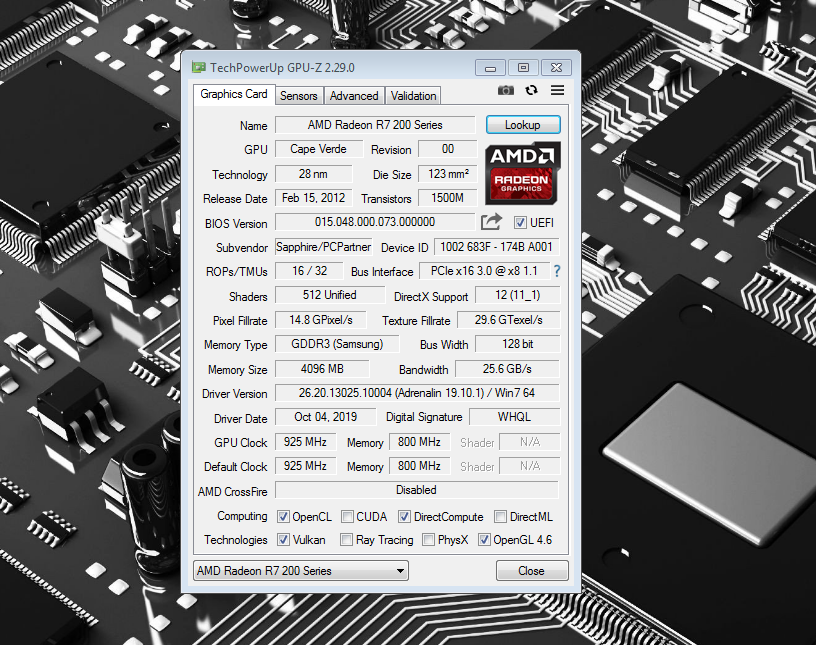Click the Device ID value 1002 683F - 174B A001
The width and height of the screenshot is (816, 645).
(x=496, y=247)
